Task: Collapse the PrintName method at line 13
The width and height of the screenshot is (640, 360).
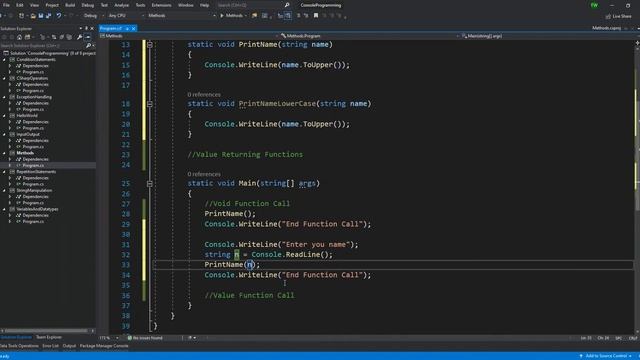Action: [150, 44]
